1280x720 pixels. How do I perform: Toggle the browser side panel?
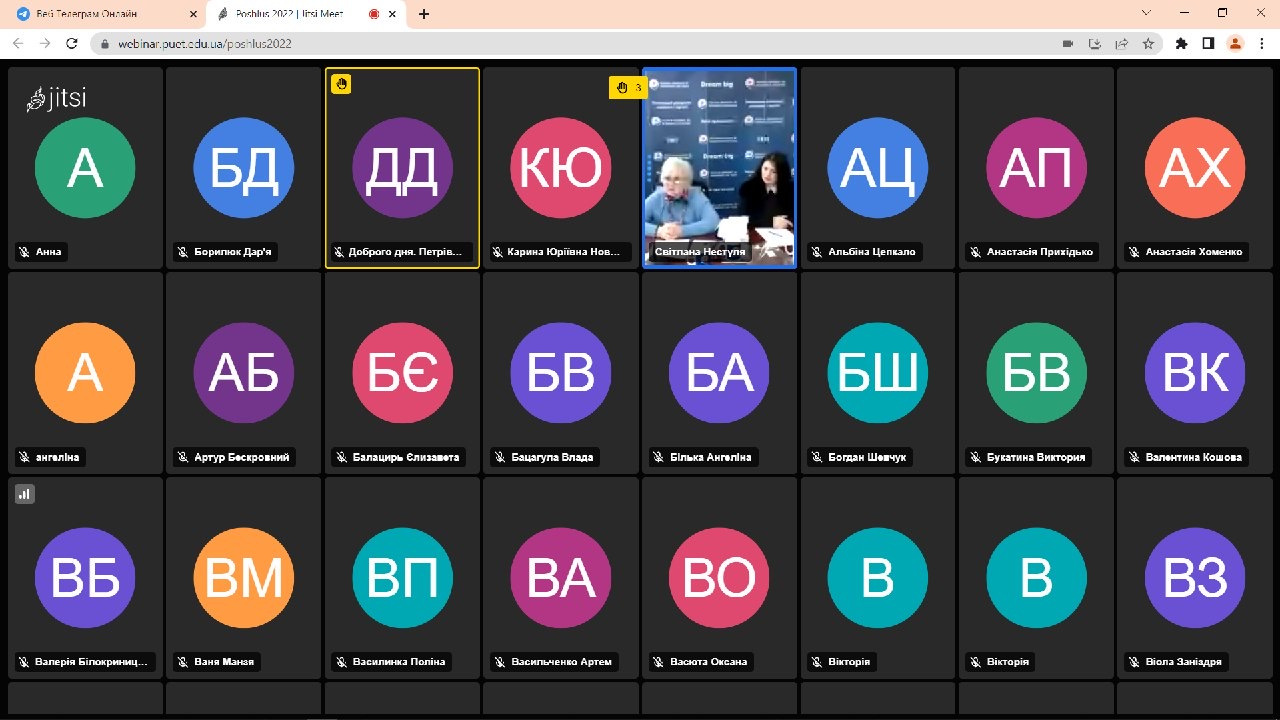click(x=1208, y=44)
